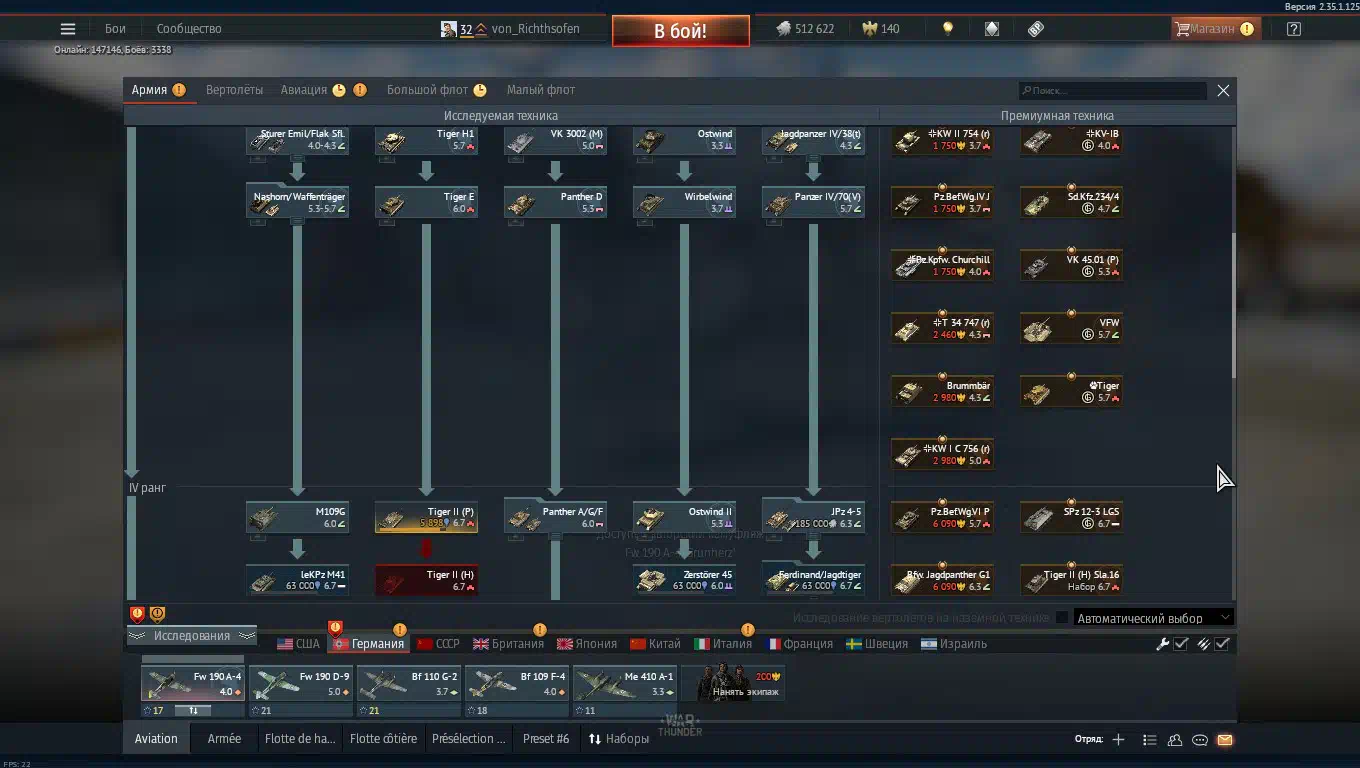The image size is (1360, 768).
Task: Select the Ostwind II vehicle
Action: point(684,518)
